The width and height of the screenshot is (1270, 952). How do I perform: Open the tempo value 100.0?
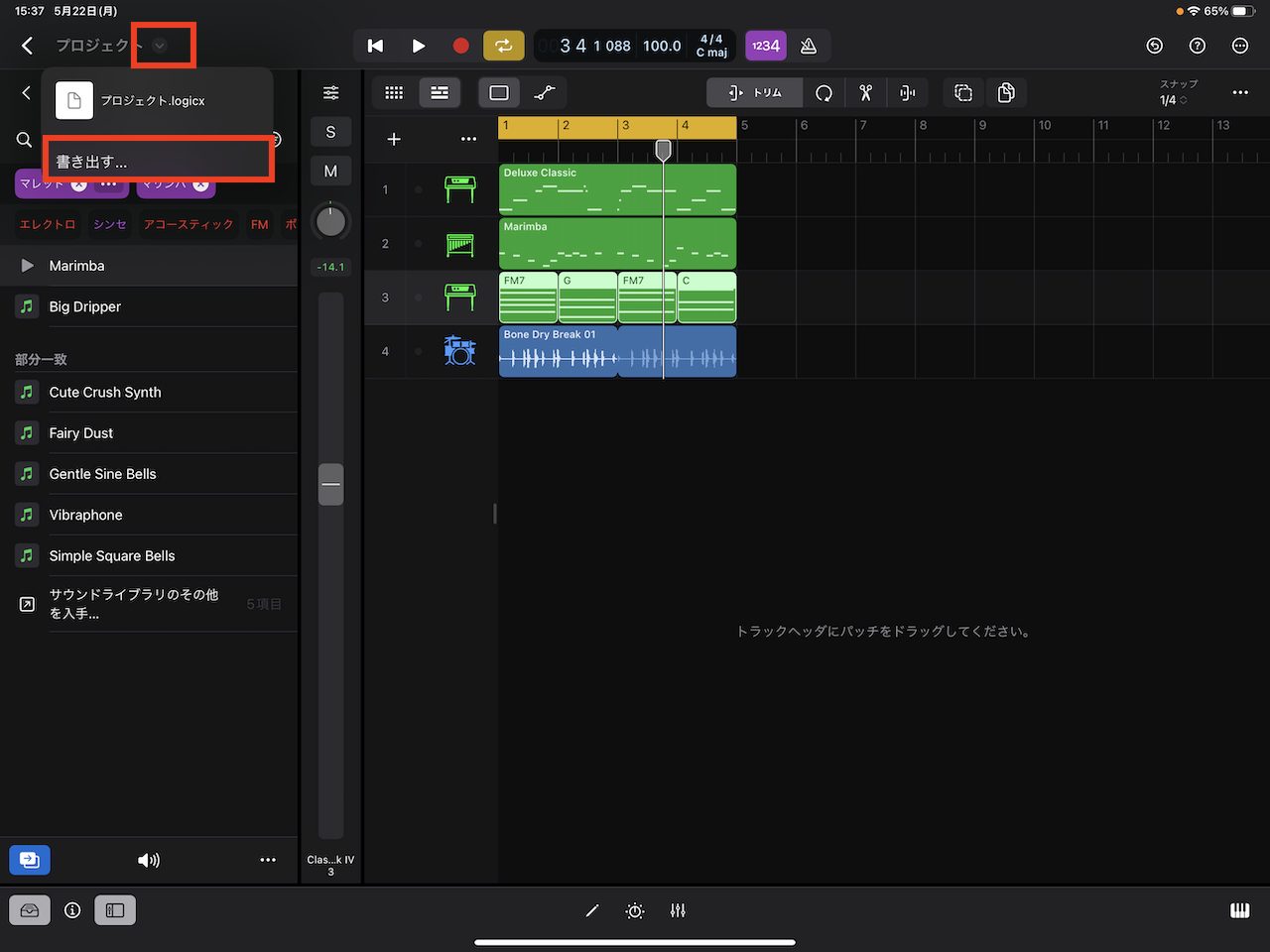pos(662,46)
